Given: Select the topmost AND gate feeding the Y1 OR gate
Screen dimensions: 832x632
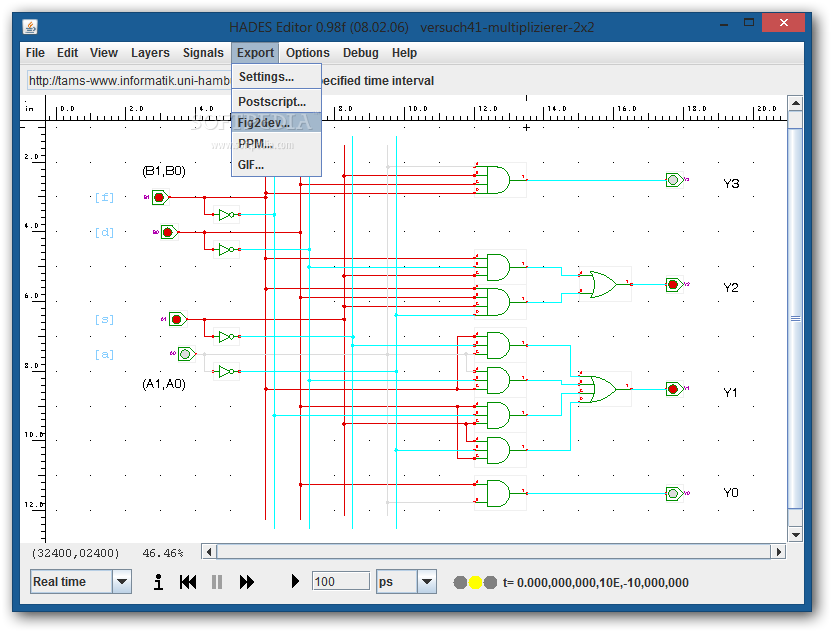Looking at the screenshot, I should tap(498, 345).
